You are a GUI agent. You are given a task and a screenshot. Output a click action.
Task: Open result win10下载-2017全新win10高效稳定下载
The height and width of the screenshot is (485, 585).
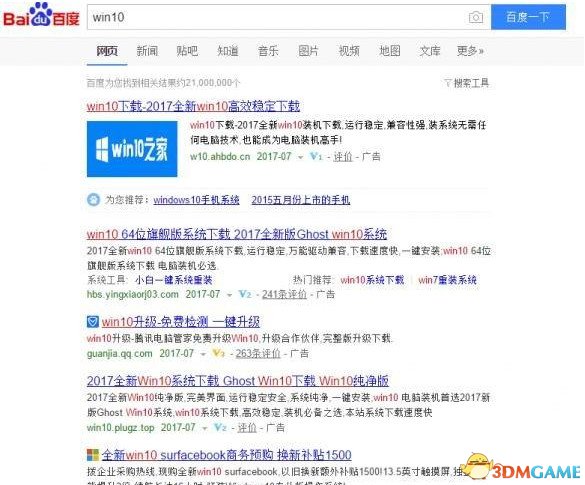193,106
